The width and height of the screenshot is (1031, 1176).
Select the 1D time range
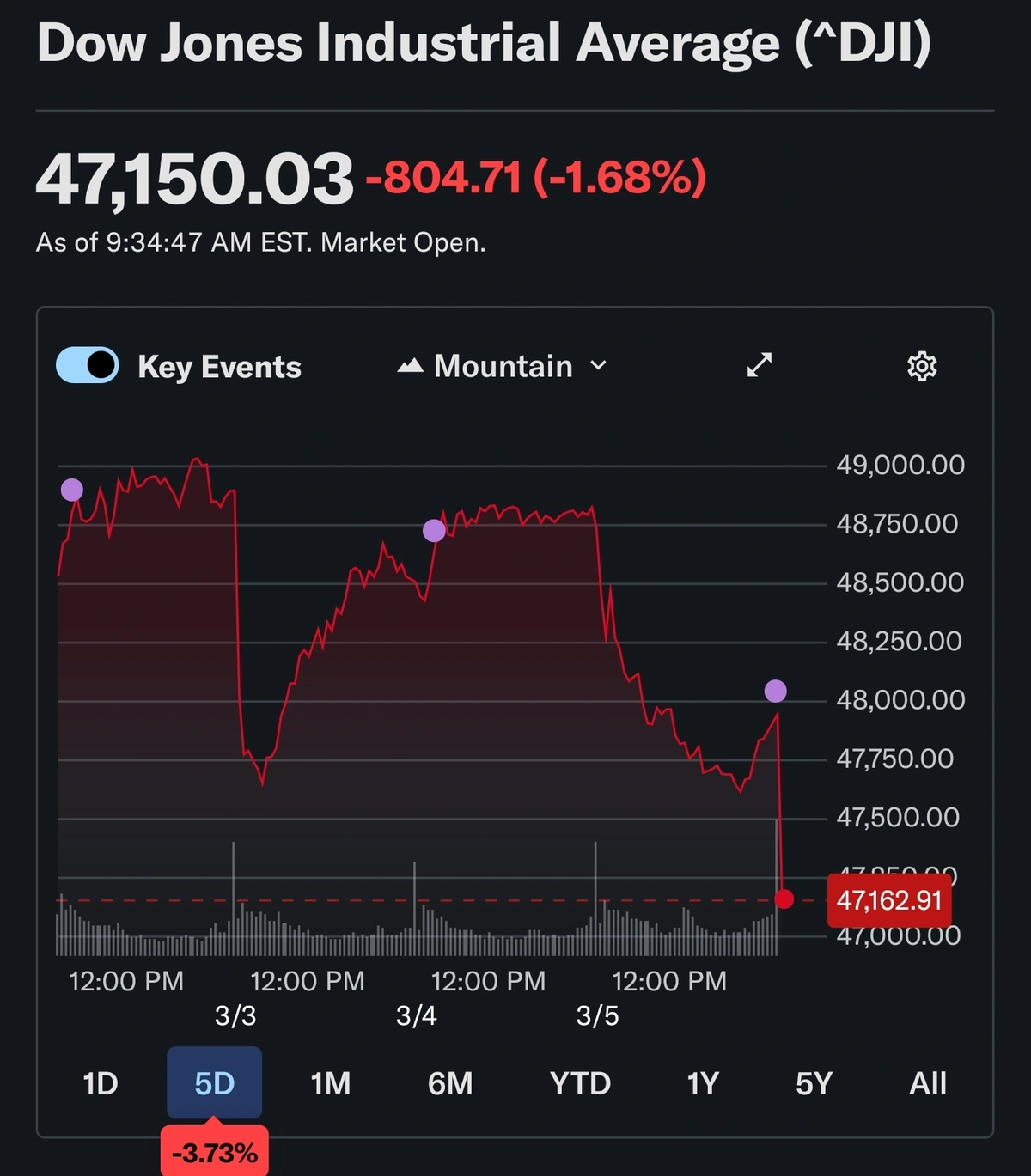pos(101,1083)
